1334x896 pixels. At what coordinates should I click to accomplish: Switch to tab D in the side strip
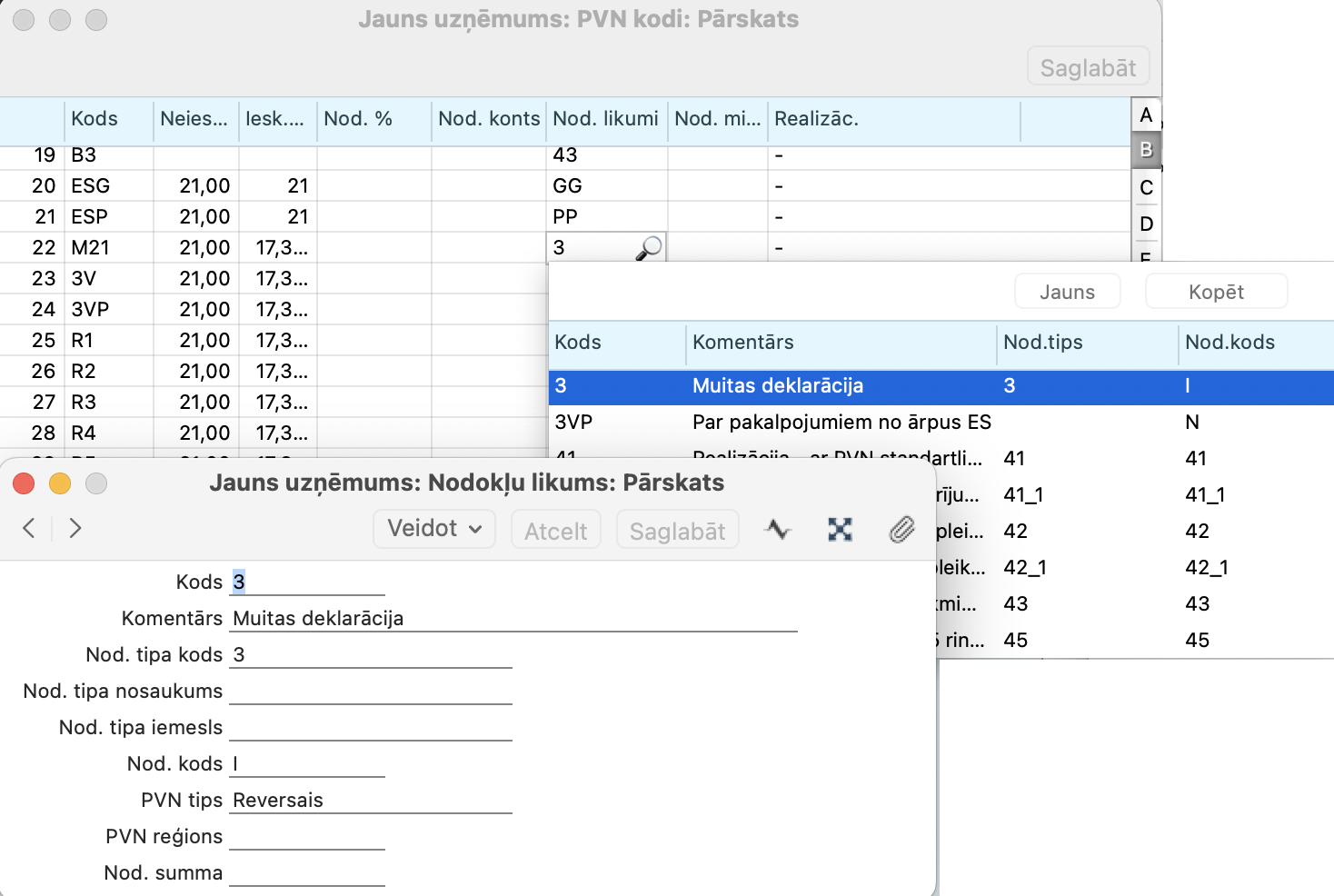point(1146,224)
